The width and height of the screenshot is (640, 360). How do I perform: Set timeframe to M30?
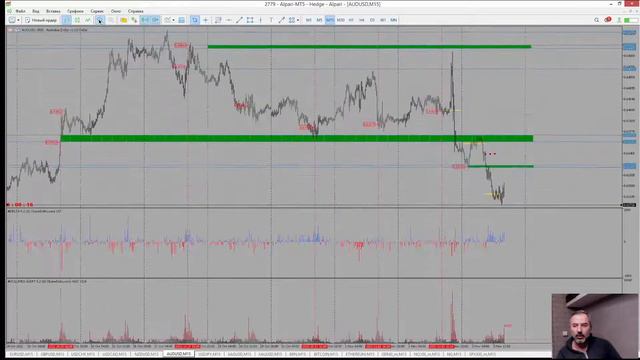pyautogui.click(x=340, y=20)
